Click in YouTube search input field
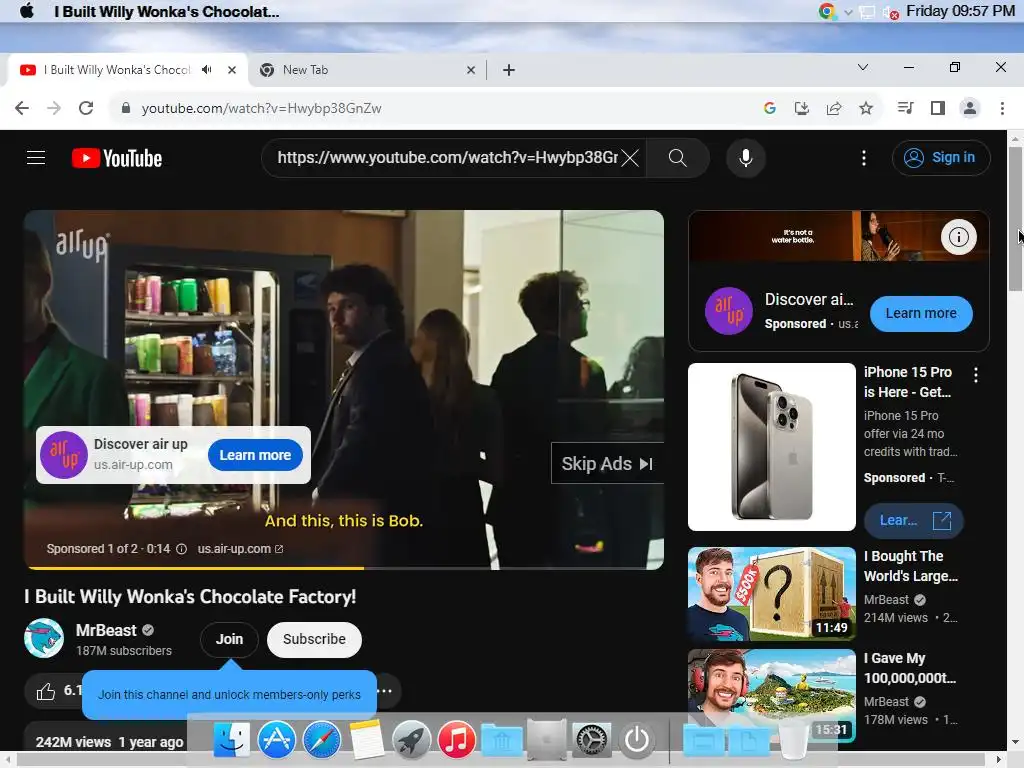Image resolution: width=1024 pixels, height=768 pixels. click(447, 157)
